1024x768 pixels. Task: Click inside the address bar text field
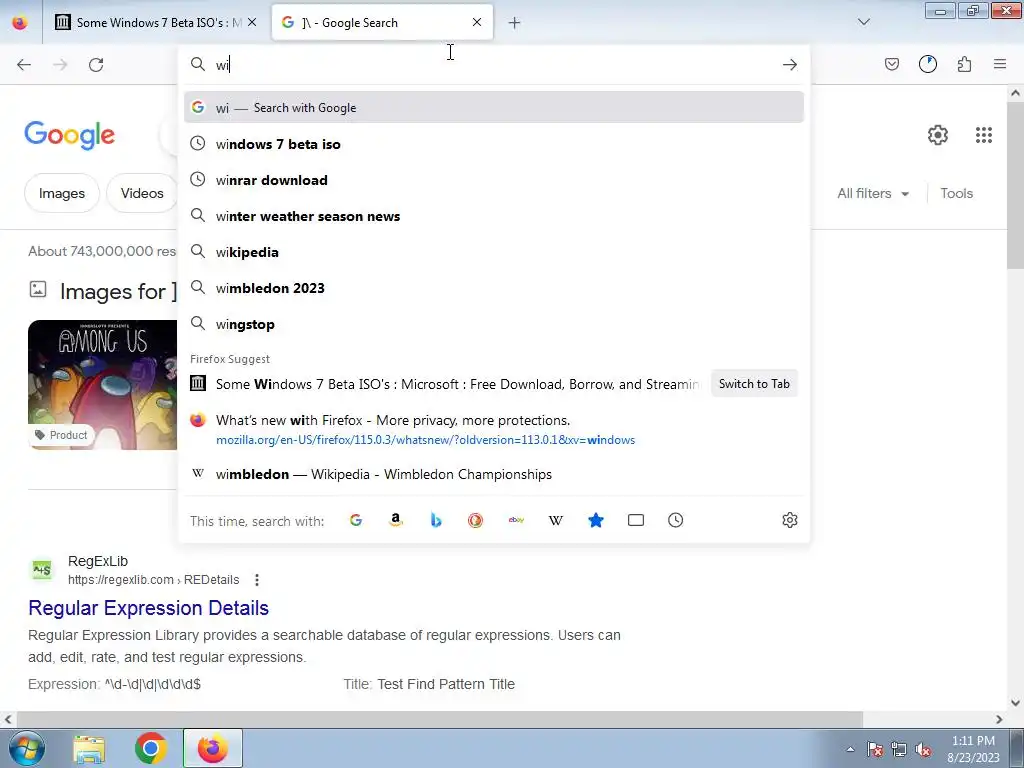[494, 65]
